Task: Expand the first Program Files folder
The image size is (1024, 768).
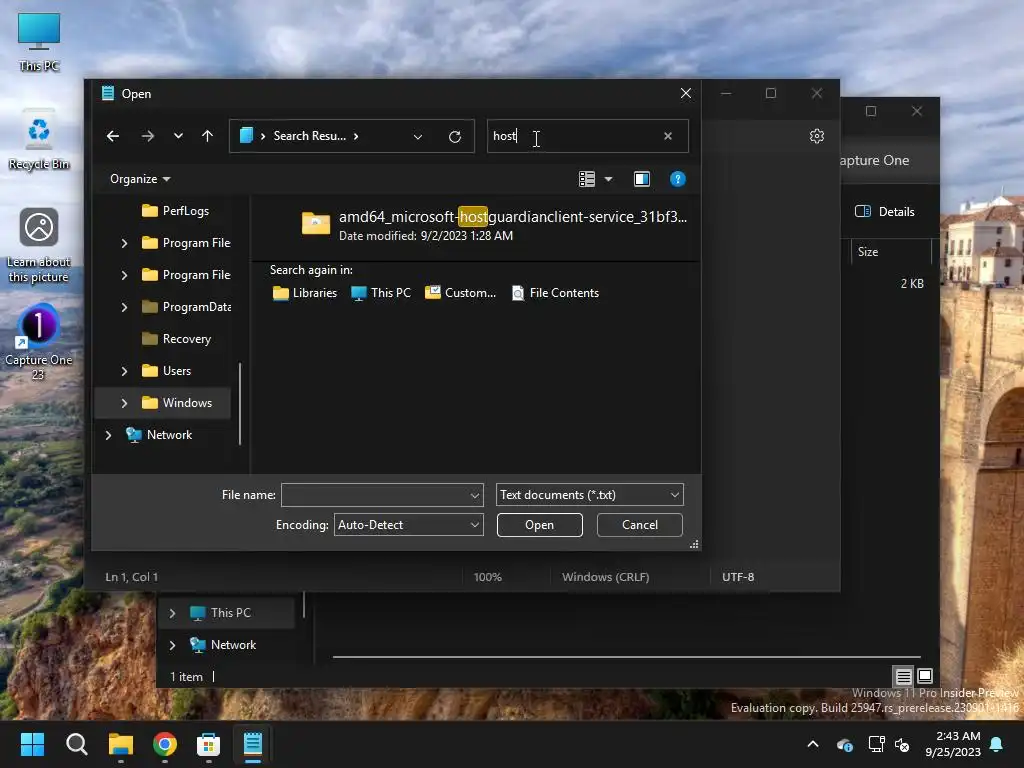Action: point(124,243)
